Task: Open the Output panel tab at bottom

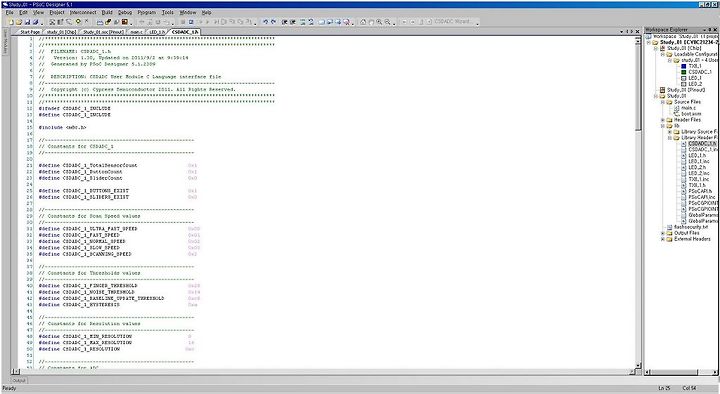Action: pos(19,381)
